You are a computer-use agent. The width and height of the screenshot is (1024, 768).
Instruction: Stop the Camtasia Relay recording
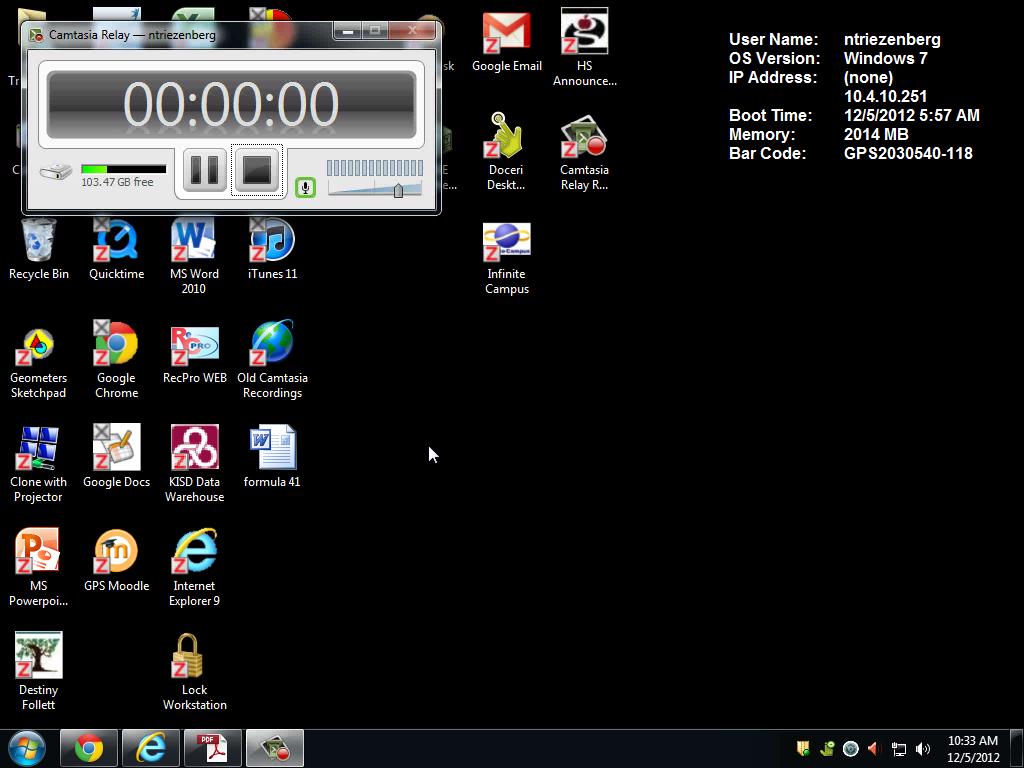click(x=257, y=170)
